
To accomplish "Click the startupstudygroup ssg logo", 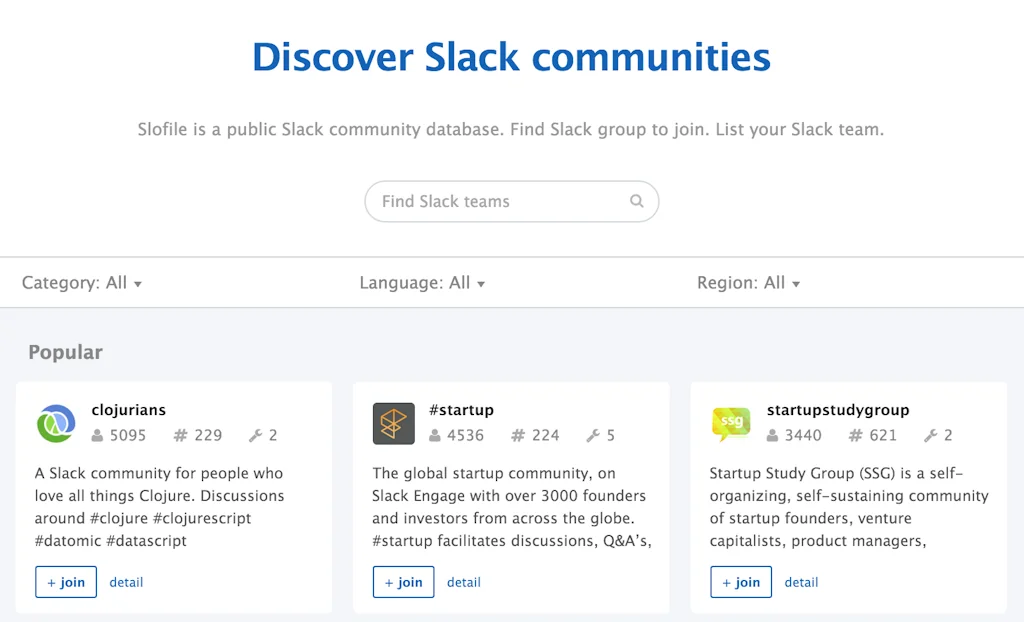I will pos(731,423).
